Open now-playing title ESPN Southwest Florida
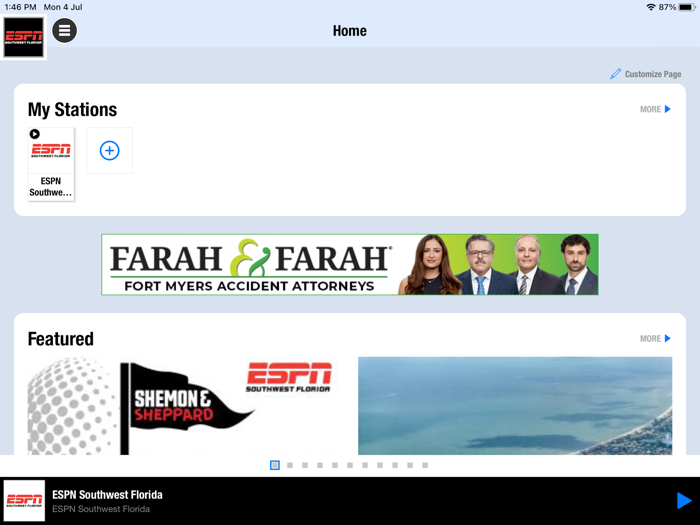 pyautogui.click(x=107, y=495)
